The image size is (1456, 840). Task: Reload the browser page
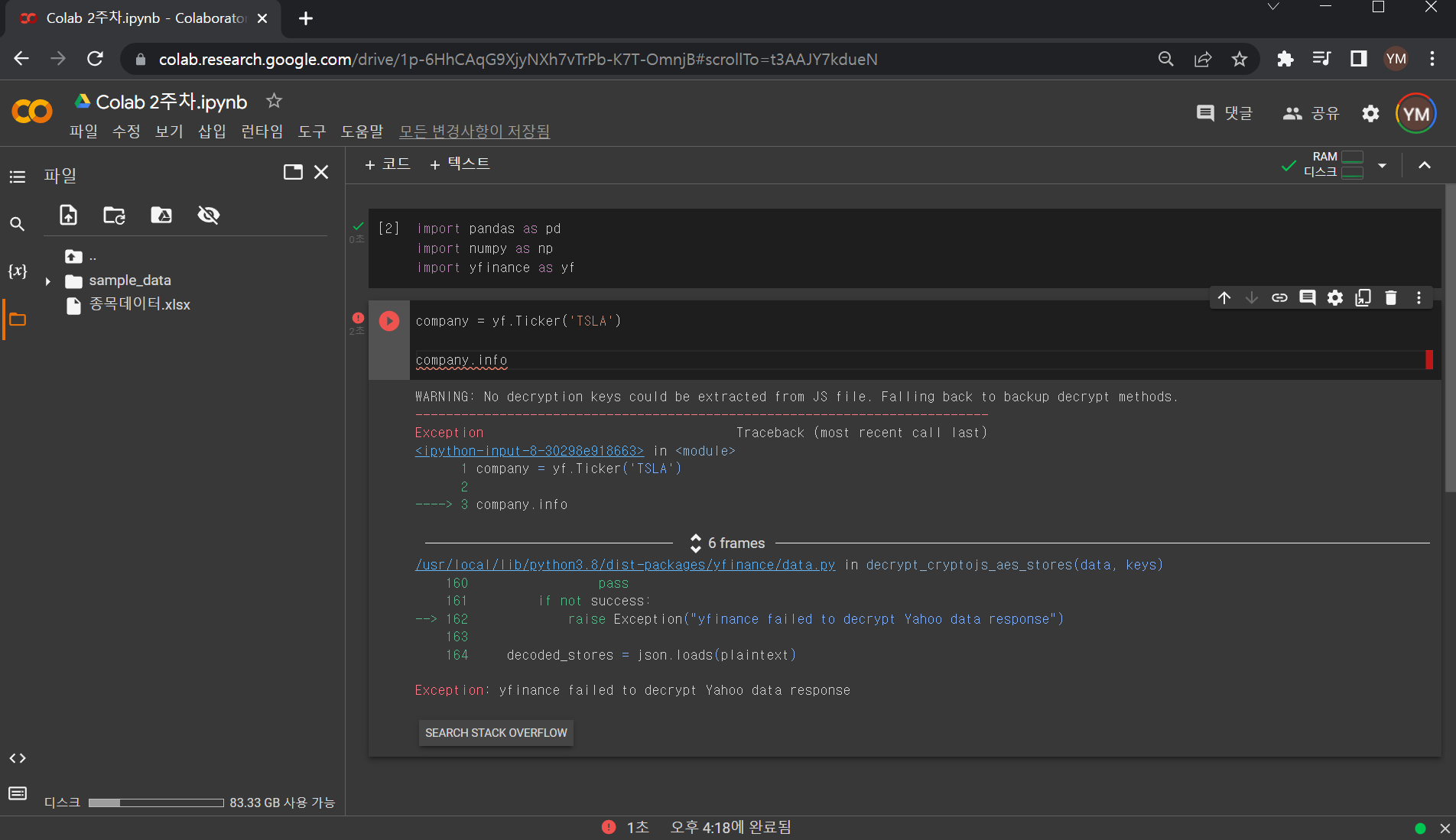95,59
